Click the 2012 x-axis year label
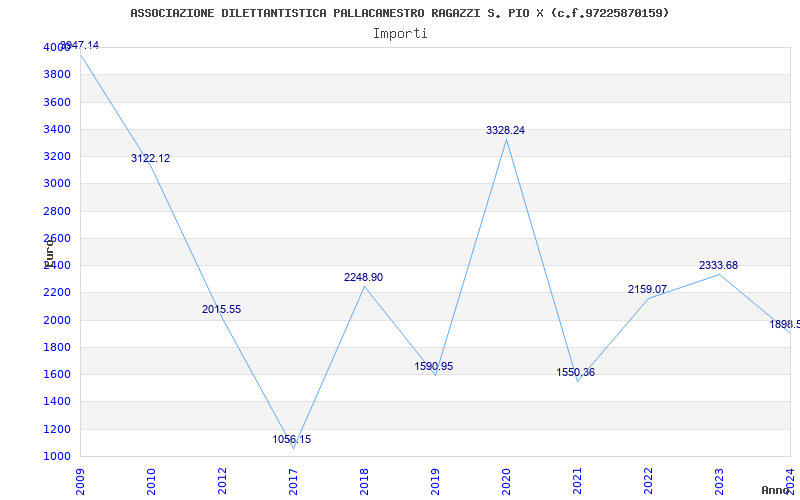This screenshot has width=800, height=500. coord(222,481)
